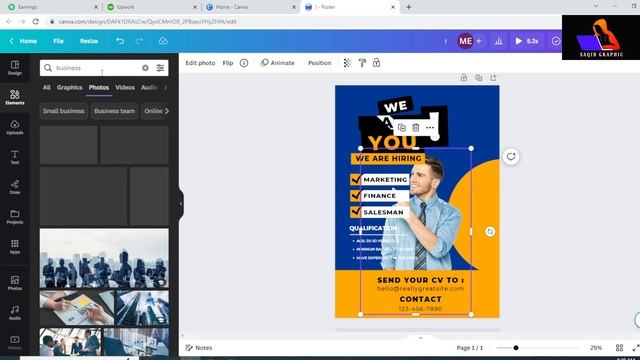Click the rotate handle of selected photo
640x360 pixels.
[490, 231]
